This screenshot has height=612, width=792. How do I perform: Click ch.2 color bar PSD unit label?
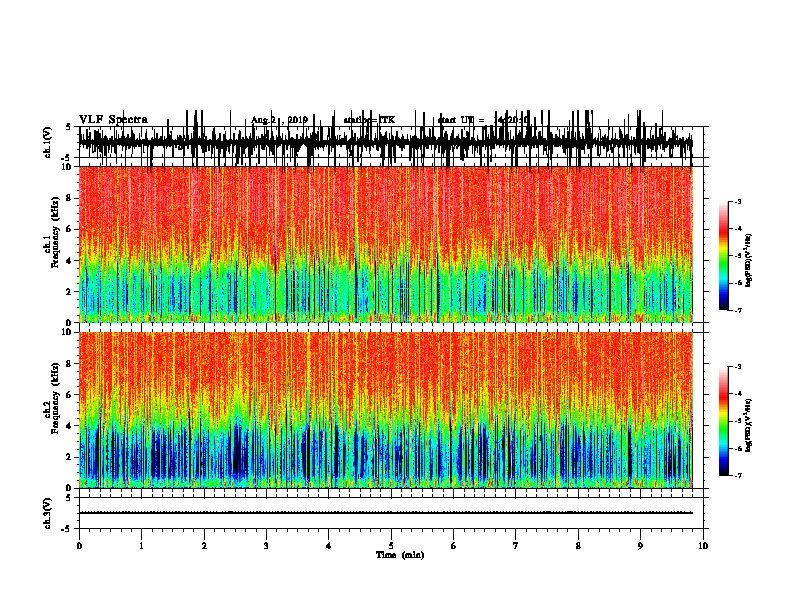pos(748,425)
